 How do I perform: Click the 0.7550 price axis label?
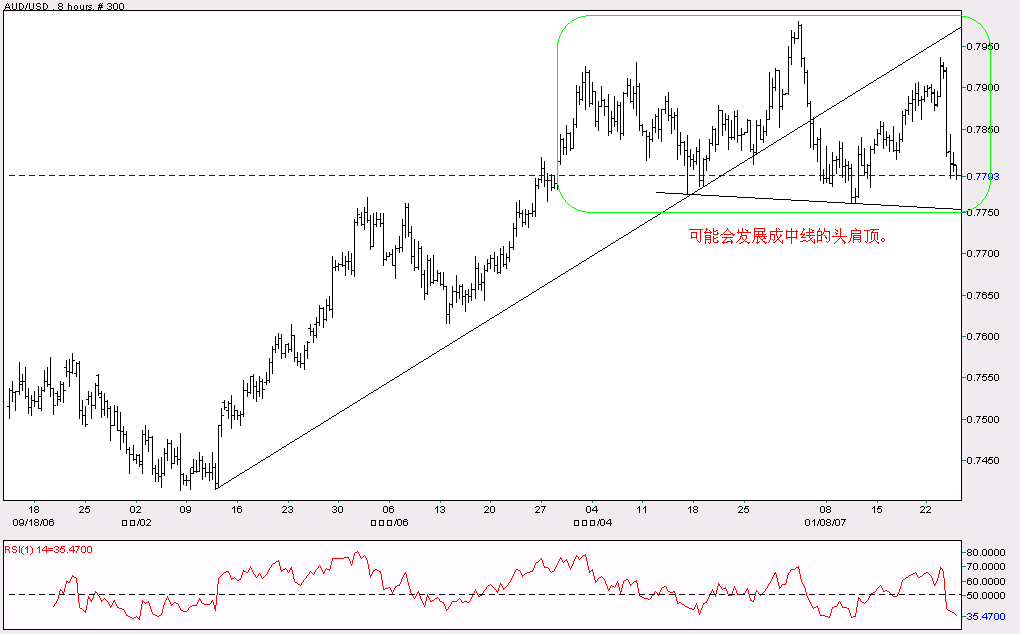click(982, 378)
